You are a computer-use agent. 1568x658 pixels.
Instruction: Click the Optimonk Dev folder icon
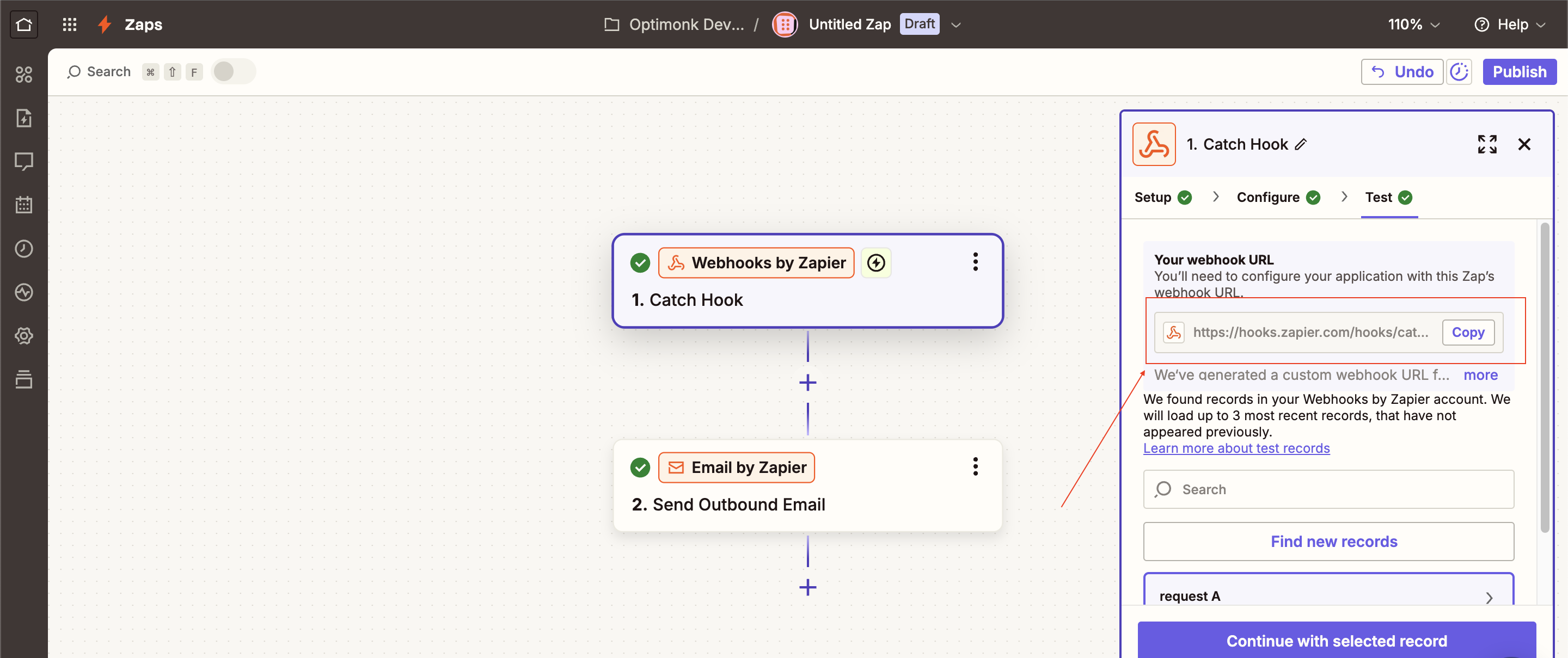click(x=611, y=24)
